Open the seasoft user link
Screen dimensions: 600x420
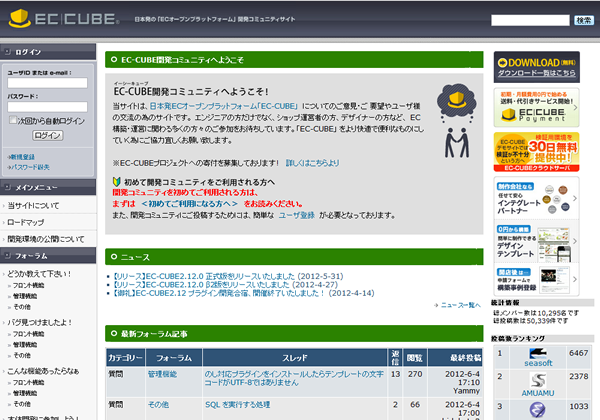[x=538, y=363]
